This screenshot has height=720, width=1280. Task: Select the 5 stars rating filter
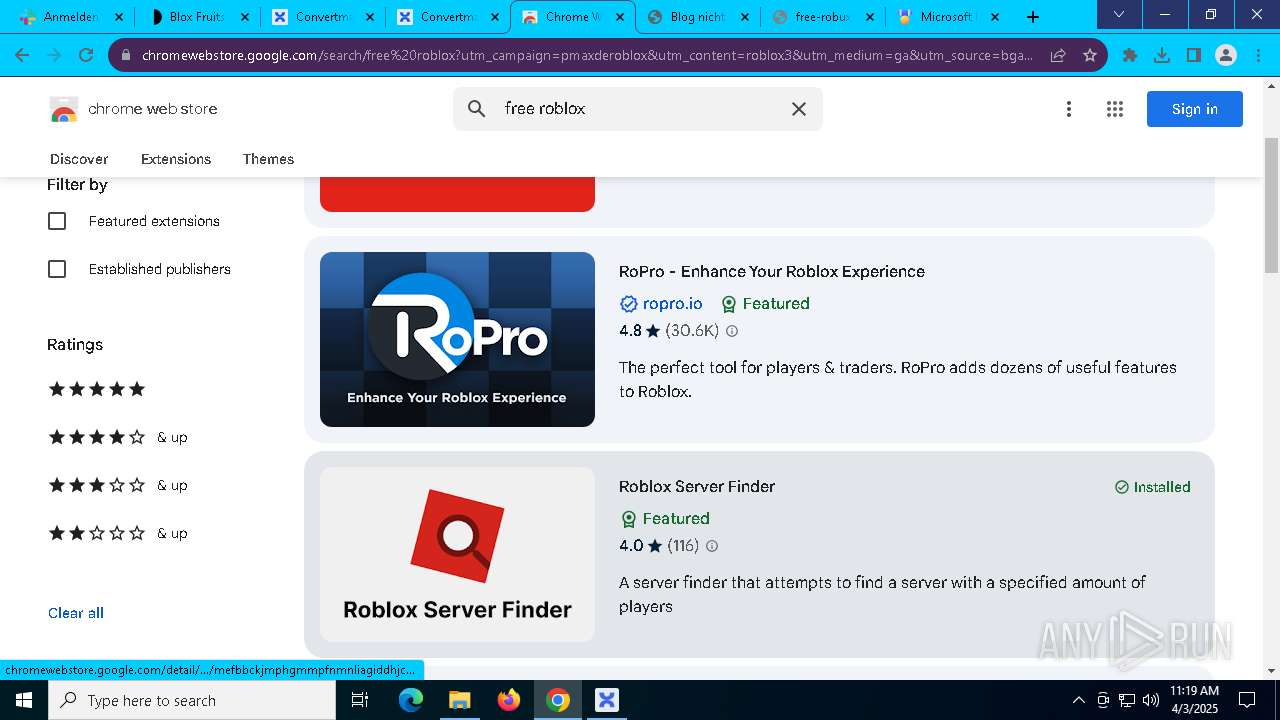(x=97, y=389)
